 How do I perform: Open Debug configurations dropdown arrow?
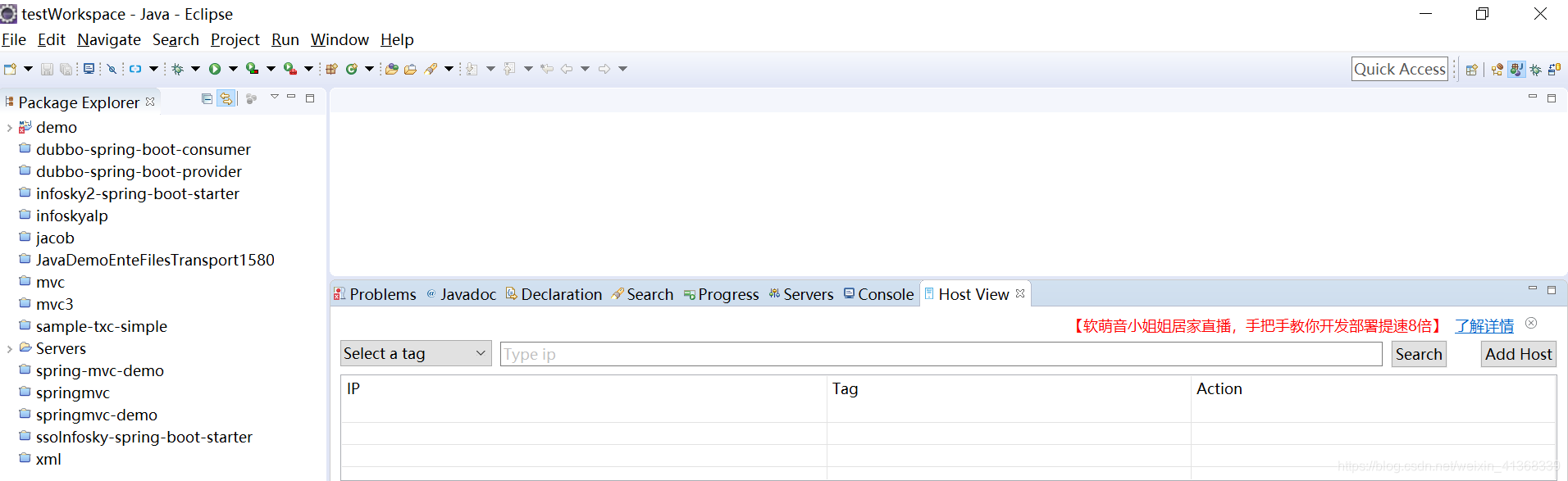(x=195, y=69)
